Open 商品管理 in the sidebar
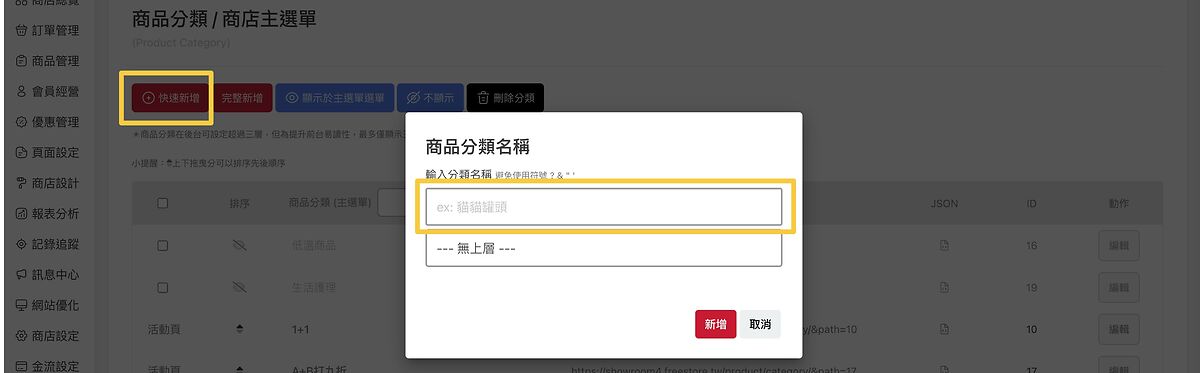 tap(47, 61)
